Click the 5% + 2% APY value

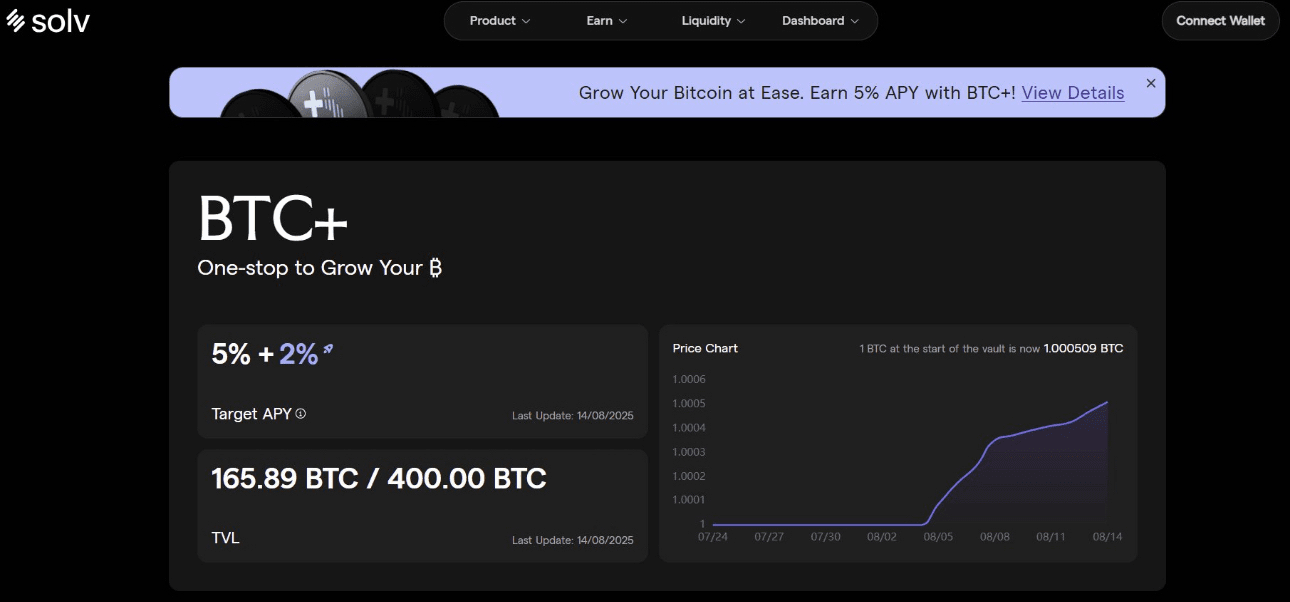point(265,354)
